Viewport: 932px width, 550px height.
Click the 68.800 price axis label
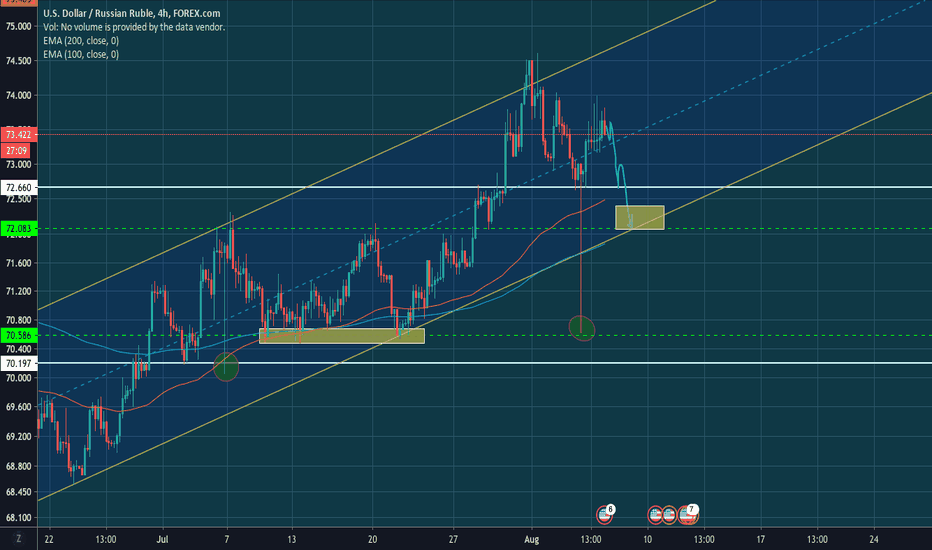[x=18, y=466]
